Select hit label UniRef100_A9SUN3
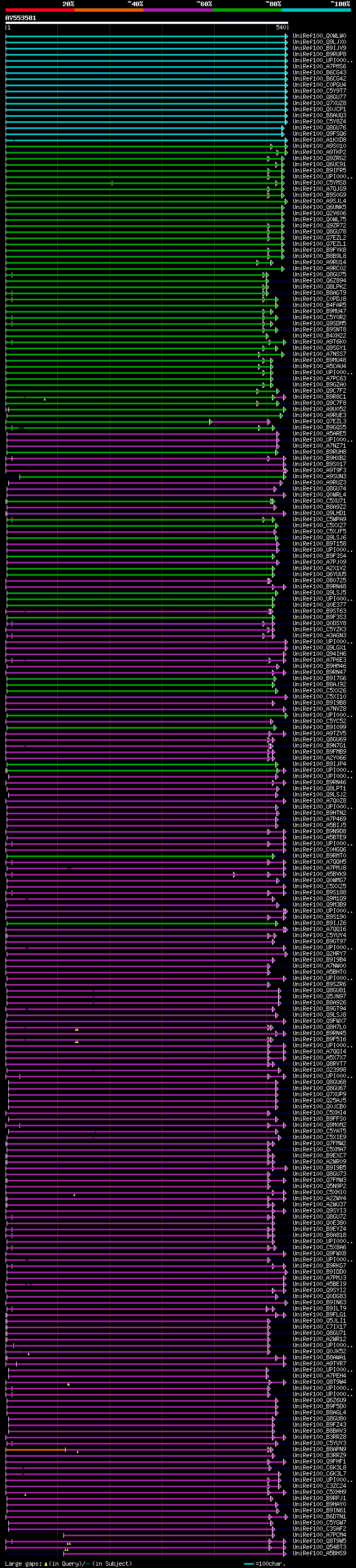 click(319, 476)
